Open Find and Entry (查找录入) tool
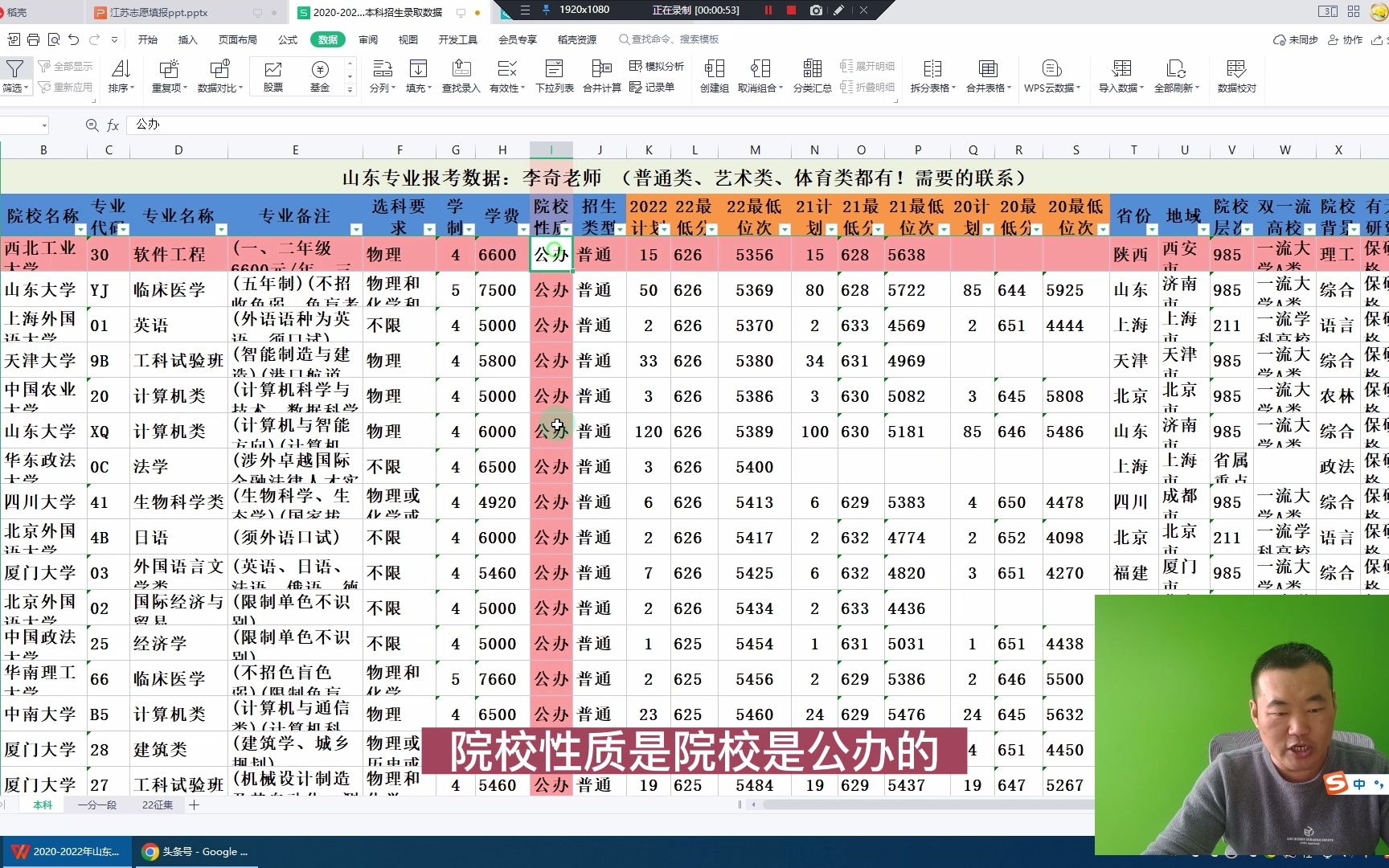 [461, 76]
